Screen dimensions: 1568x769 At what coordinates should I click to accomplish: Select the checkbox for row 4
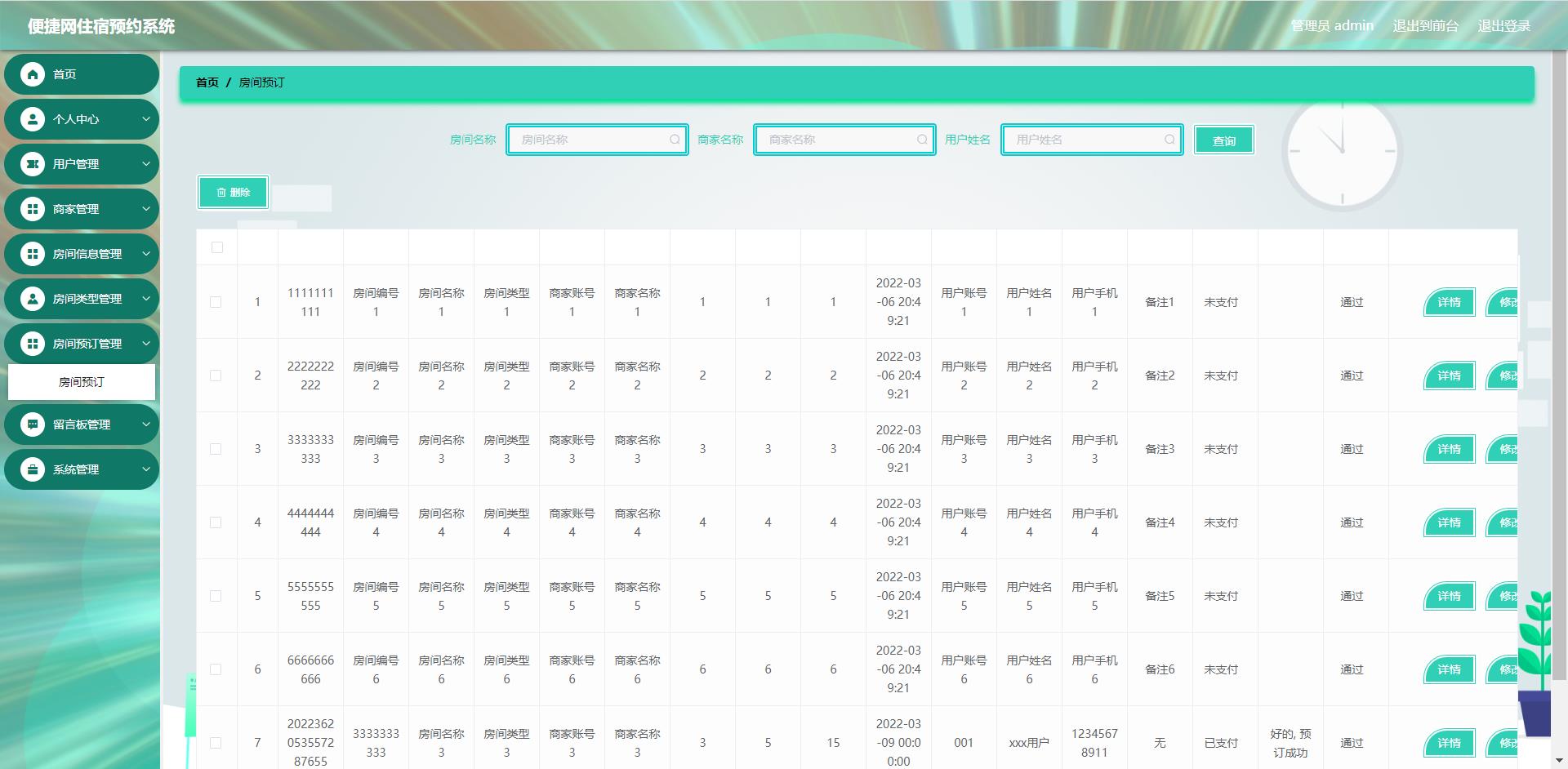click(x=216, y=522)
